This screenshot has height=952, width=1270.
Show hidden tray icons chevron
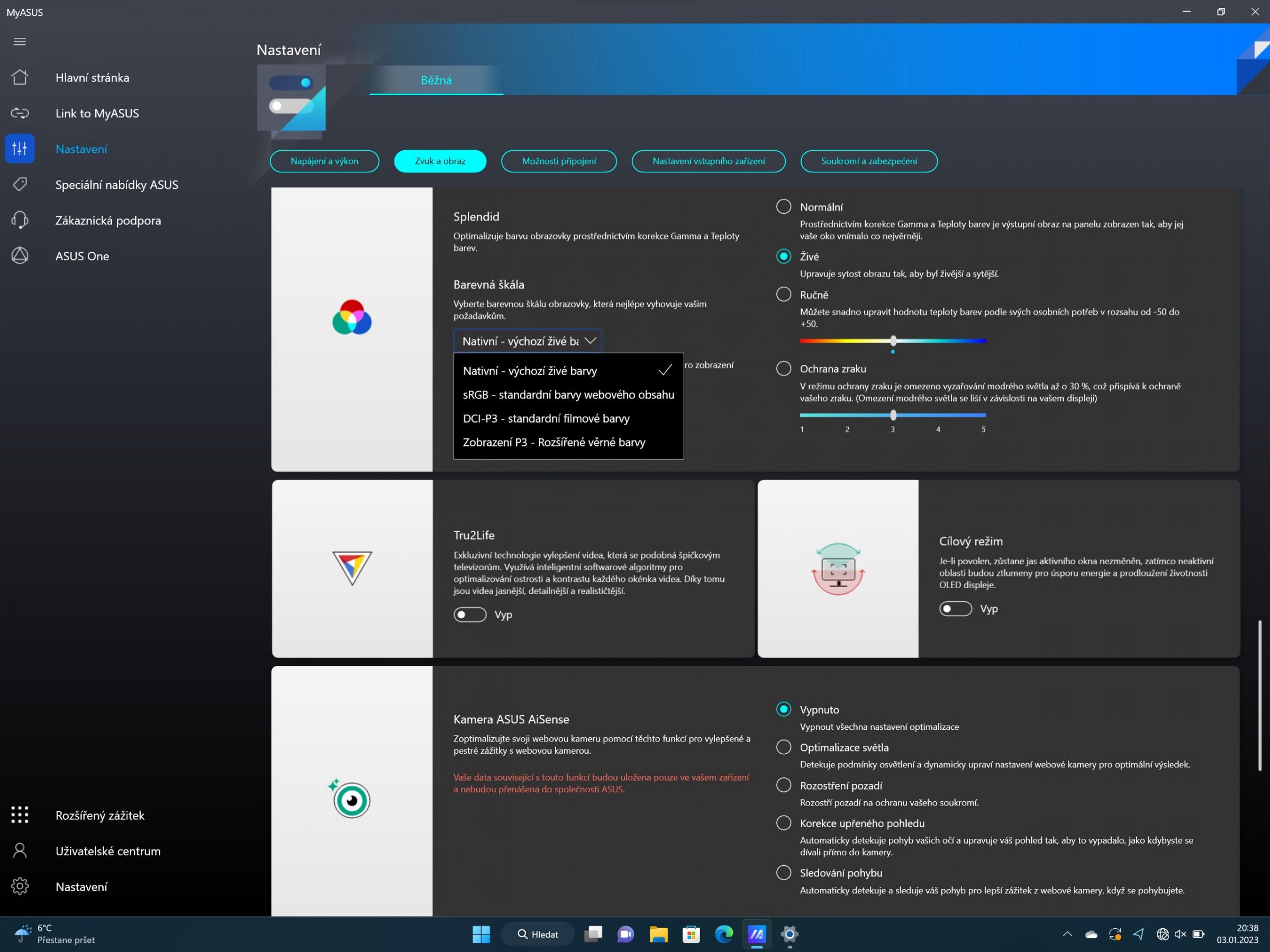(1067, 934)
